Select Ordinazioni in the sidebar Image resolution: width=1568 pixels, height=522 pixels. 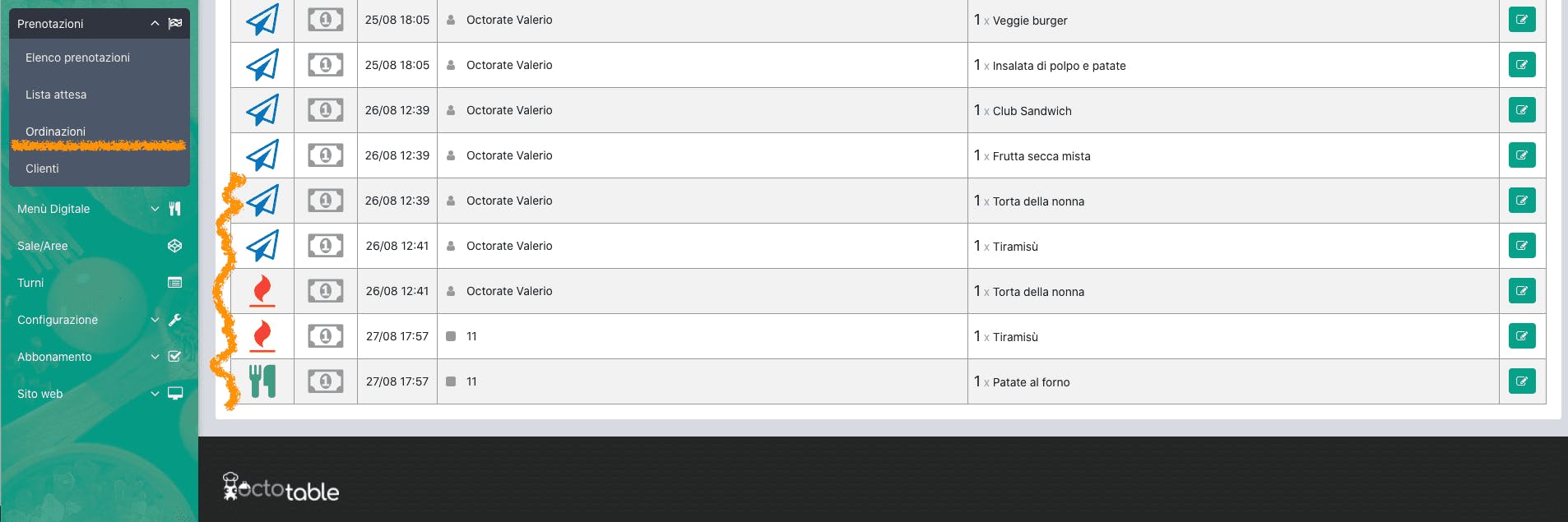pyautogui.click(x=55, y=132)
